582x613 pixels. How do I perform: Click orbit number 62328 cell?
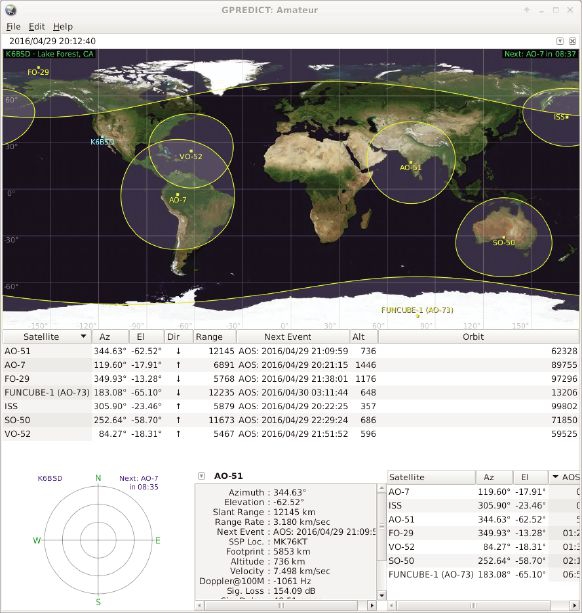(564, 351)
